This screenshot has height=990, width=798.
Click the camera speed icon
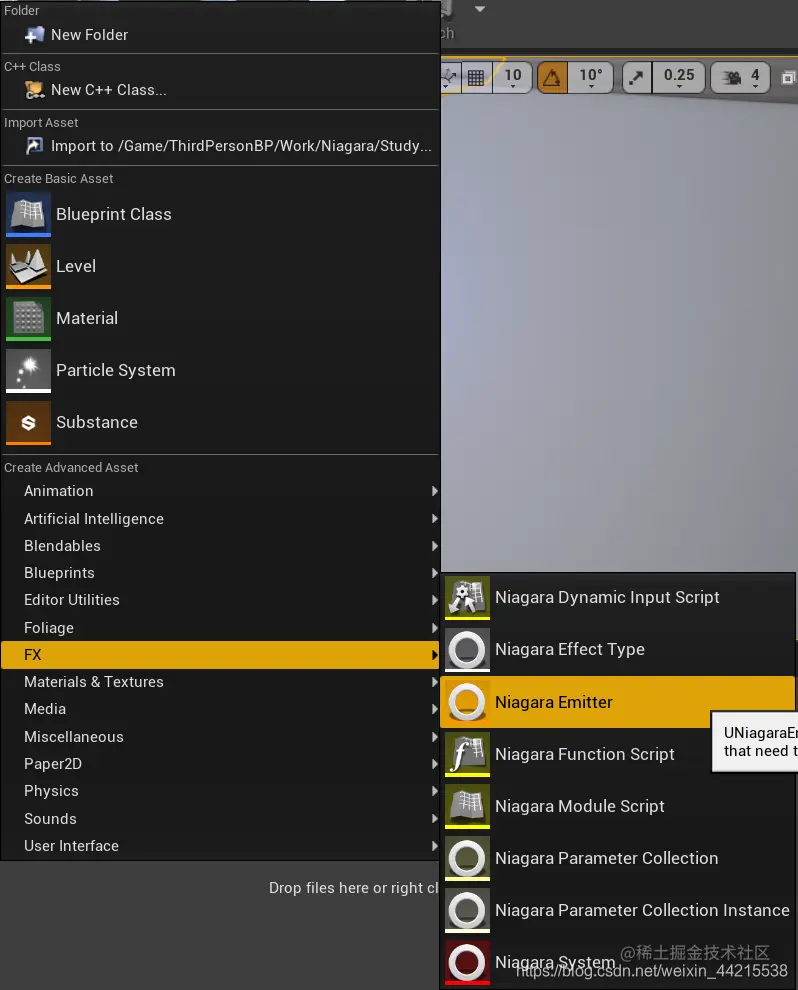point(731,77)
